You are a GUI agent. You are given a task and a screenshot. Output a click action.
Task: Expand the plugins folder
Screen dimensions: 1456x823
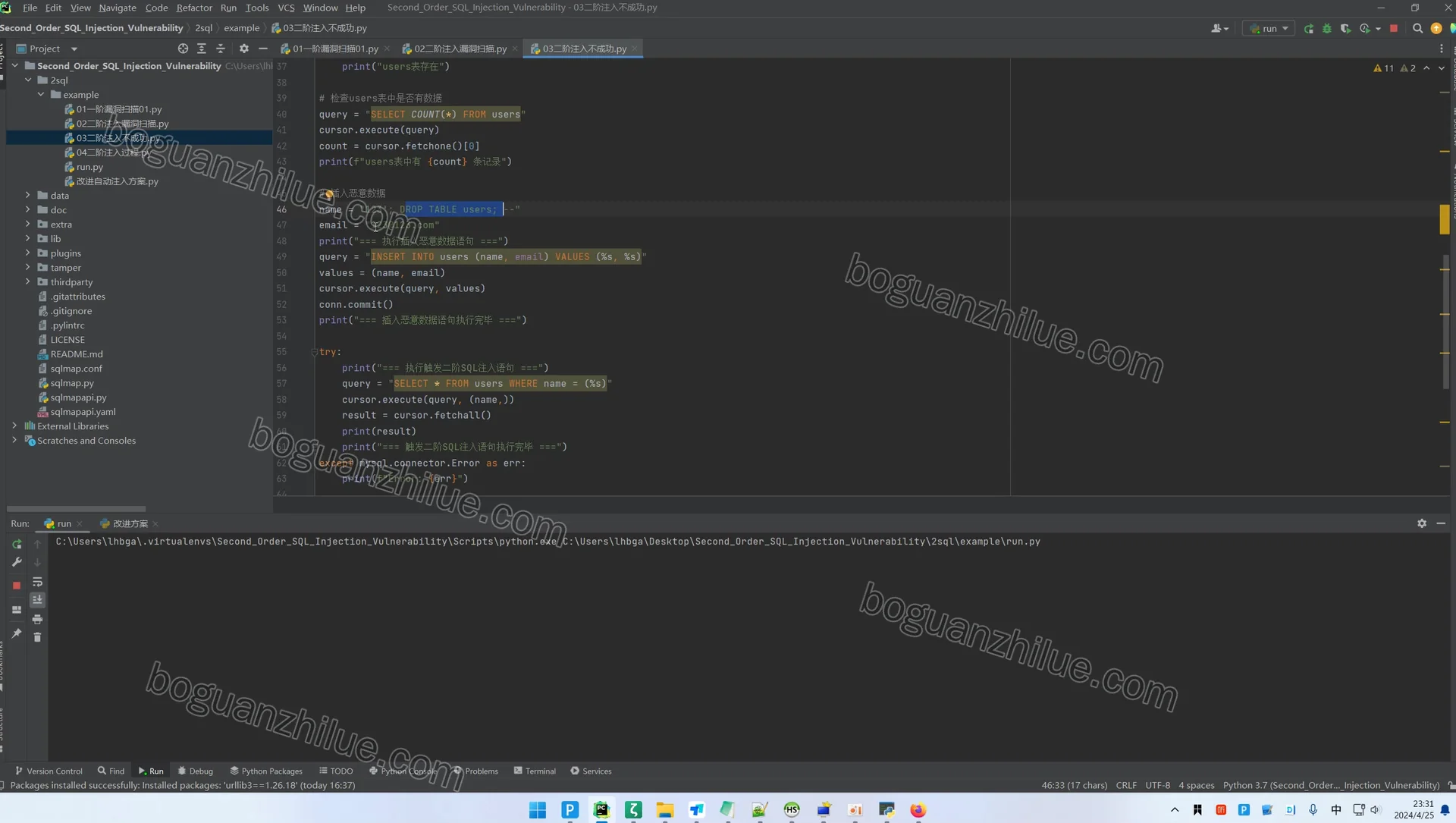tap(28, 253)
